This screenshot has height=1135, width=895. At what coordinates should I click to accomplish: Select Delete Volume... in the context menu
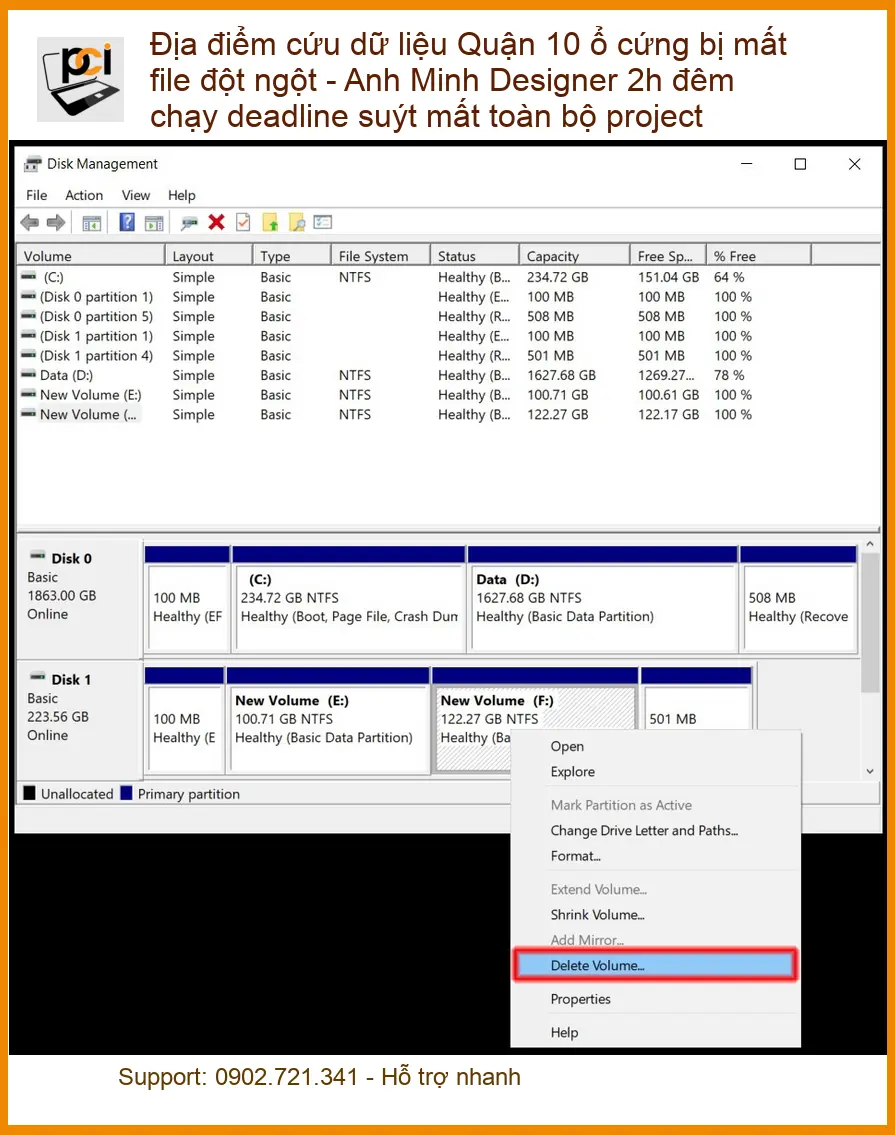click(x=655, y=965)
